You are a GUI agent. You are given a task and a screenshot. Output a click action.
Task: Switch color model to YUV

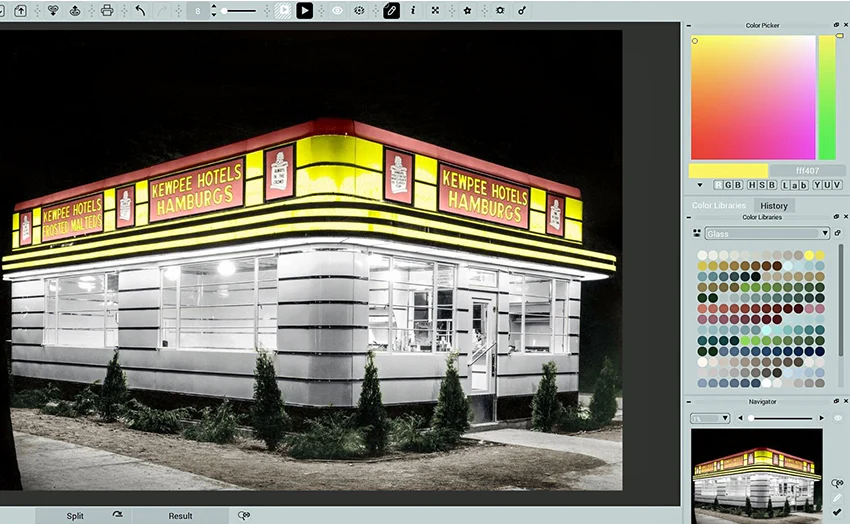click(x=827, y=185)
